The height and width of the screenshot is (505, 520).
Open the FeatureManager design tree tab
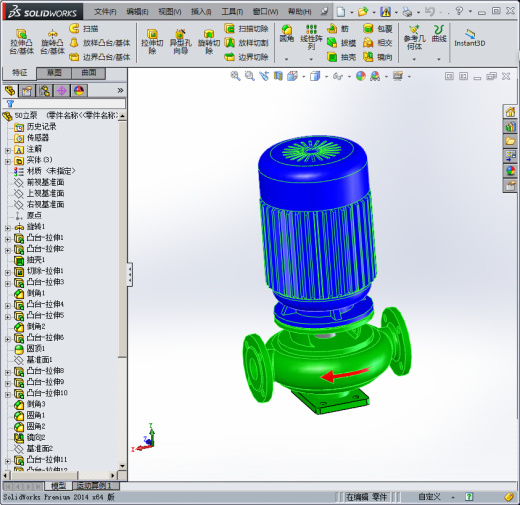[10, 90]
